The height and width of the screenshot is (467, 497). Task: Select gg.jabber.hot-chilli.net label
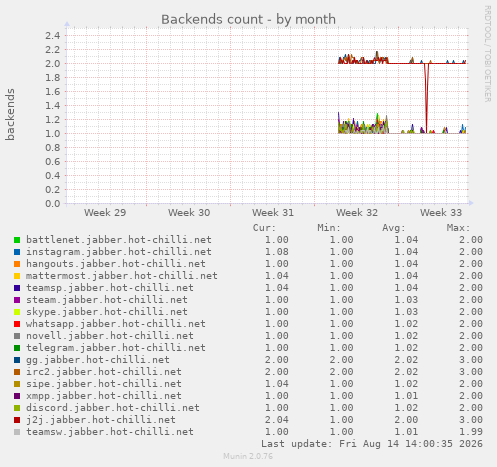(x=98, y=360)
